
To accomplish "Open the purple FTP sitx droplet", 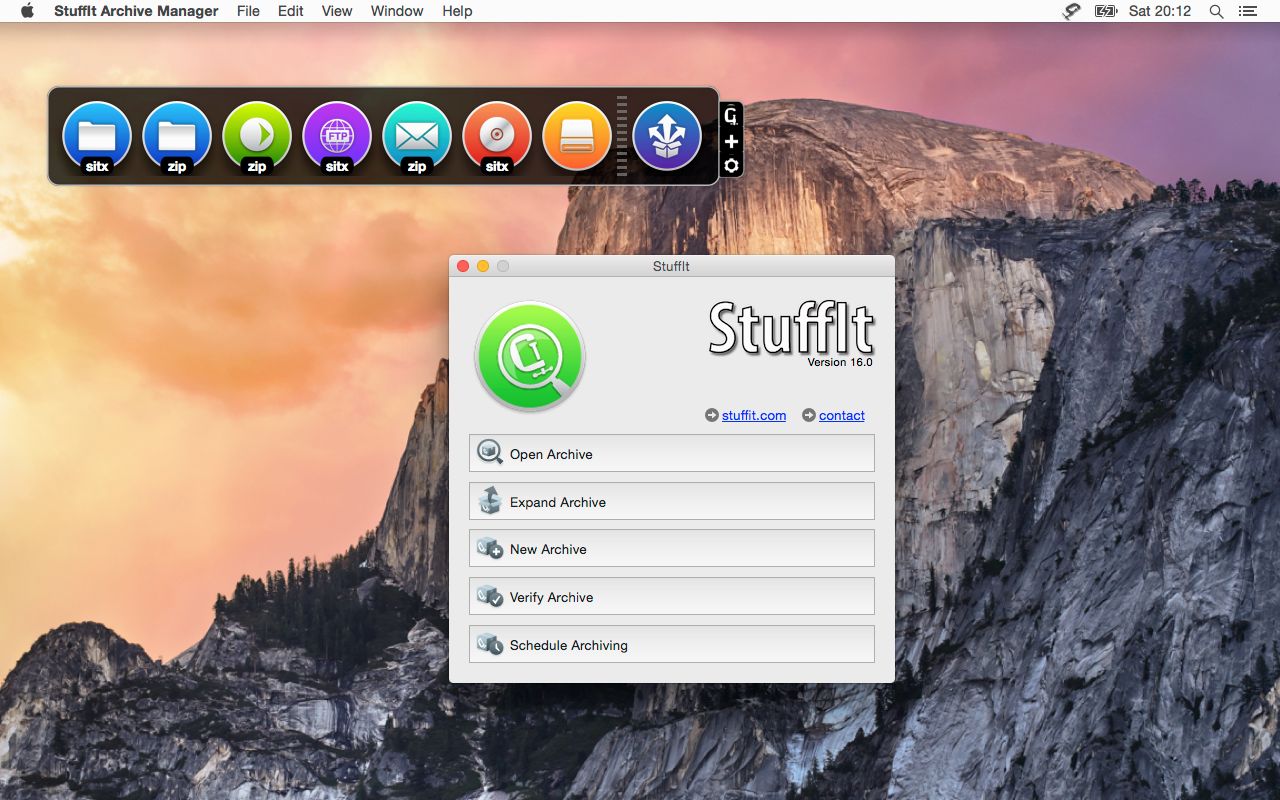I will pos(337,137).
